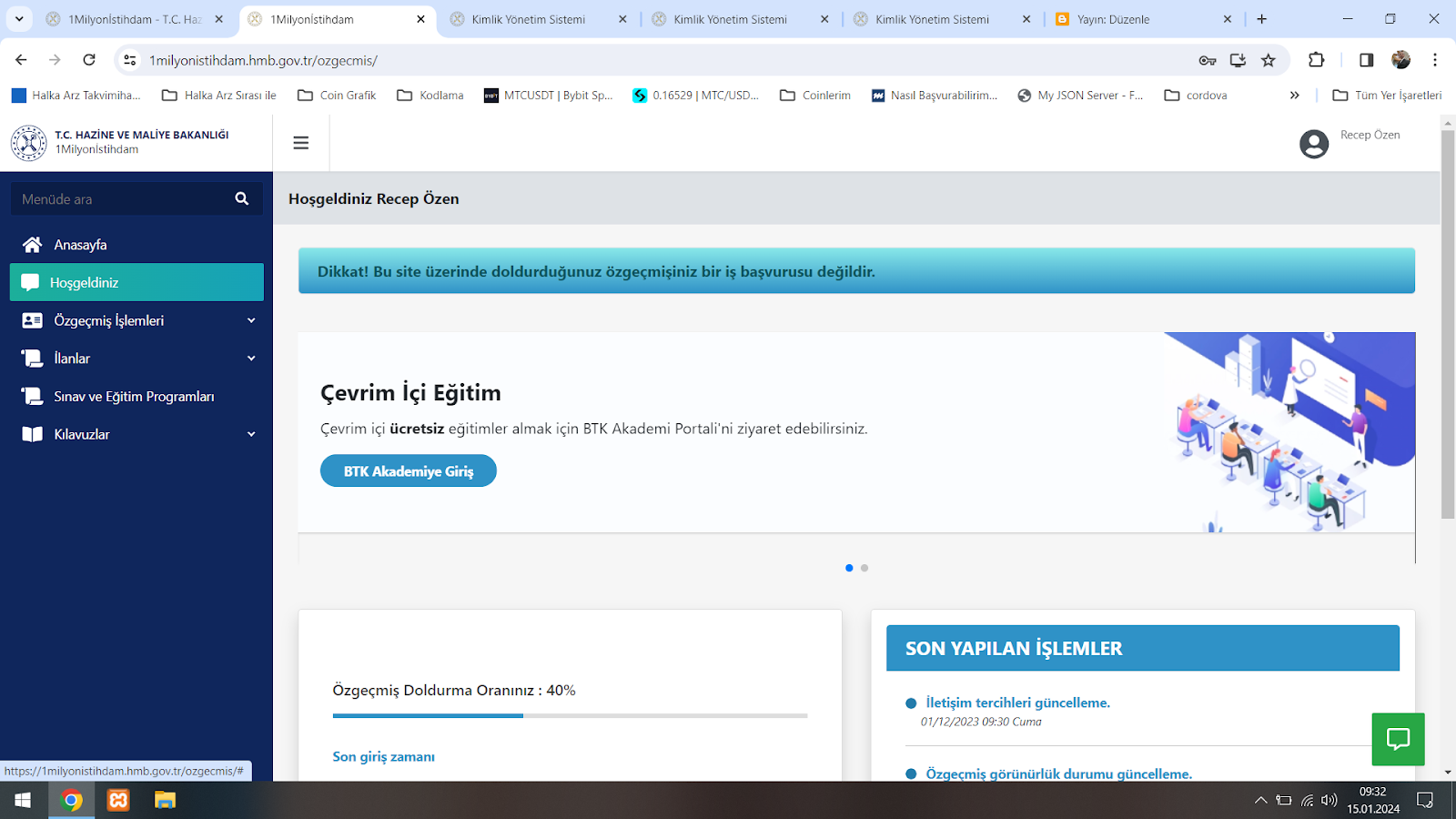Click the Özgeçmiş doldurma progress bar
Image resolution: width=1456 pixels, height=819 pixels.
[570, 716]
